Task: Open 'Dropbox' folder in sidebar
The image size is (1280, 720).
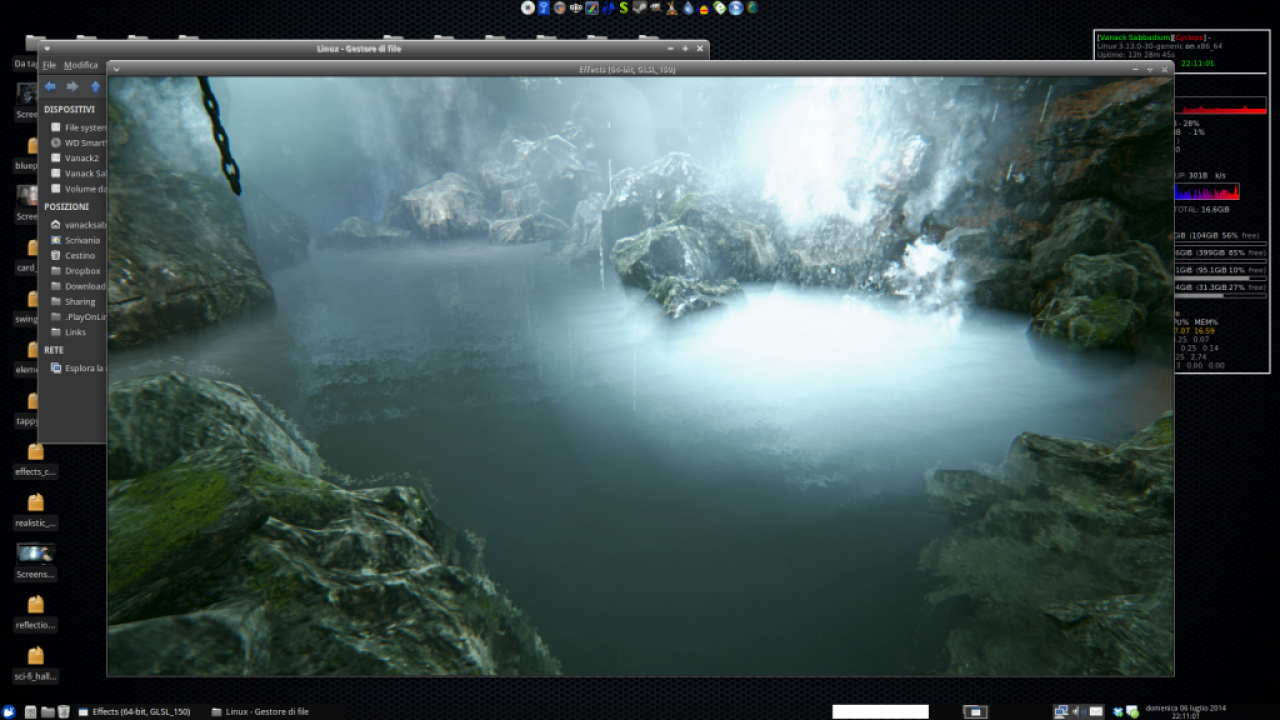Action: point(75,270)
